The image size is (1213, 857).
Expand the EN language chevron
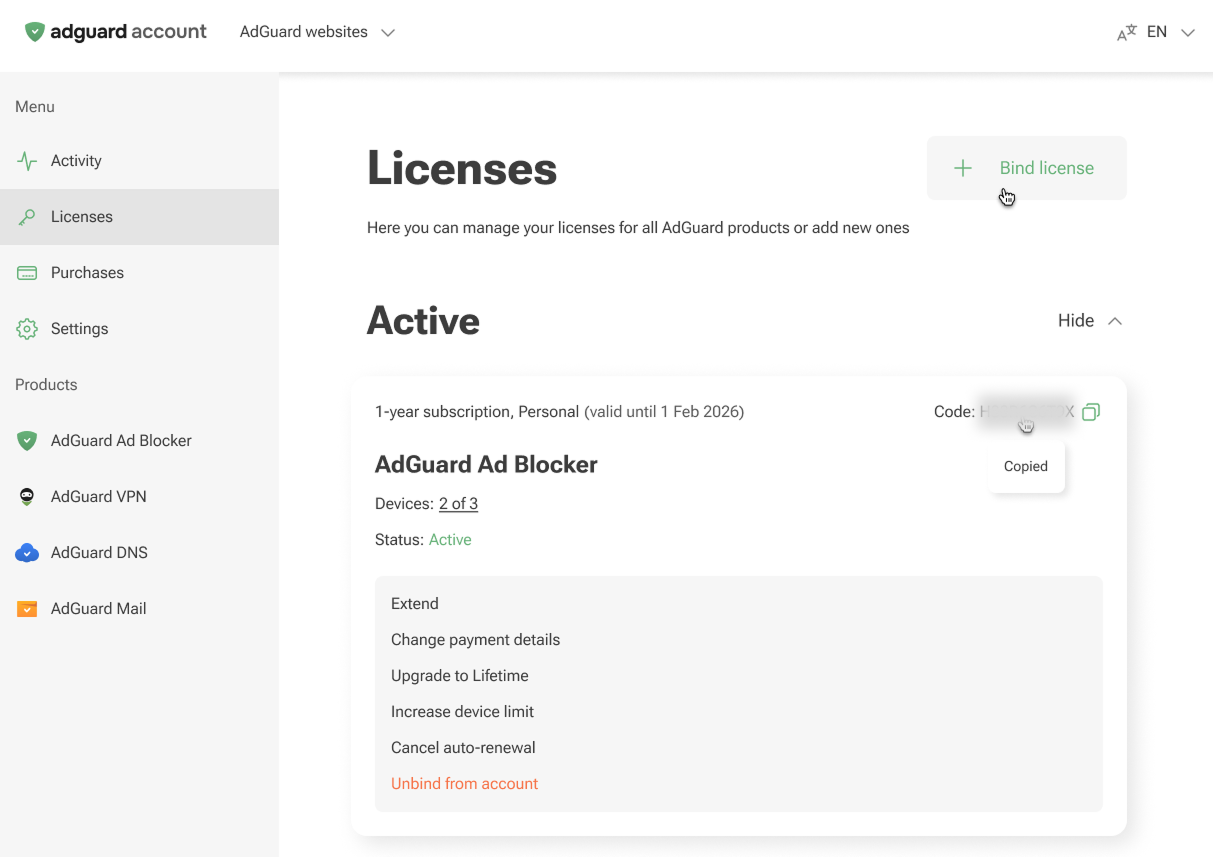coord(1188,33)
